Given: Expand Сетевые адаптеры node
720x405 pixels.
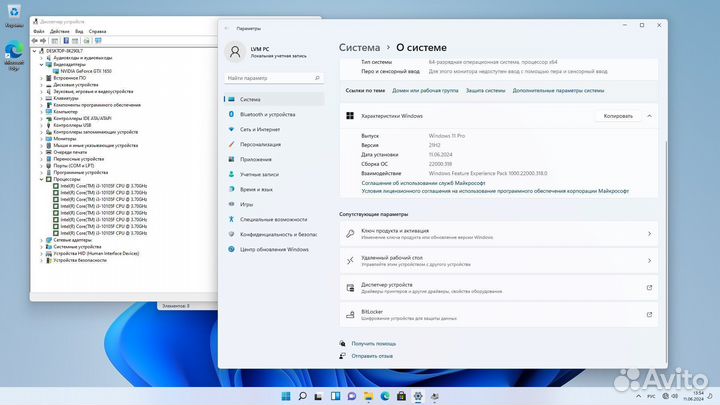Looking at the screenshot, I should click(41, 240).
